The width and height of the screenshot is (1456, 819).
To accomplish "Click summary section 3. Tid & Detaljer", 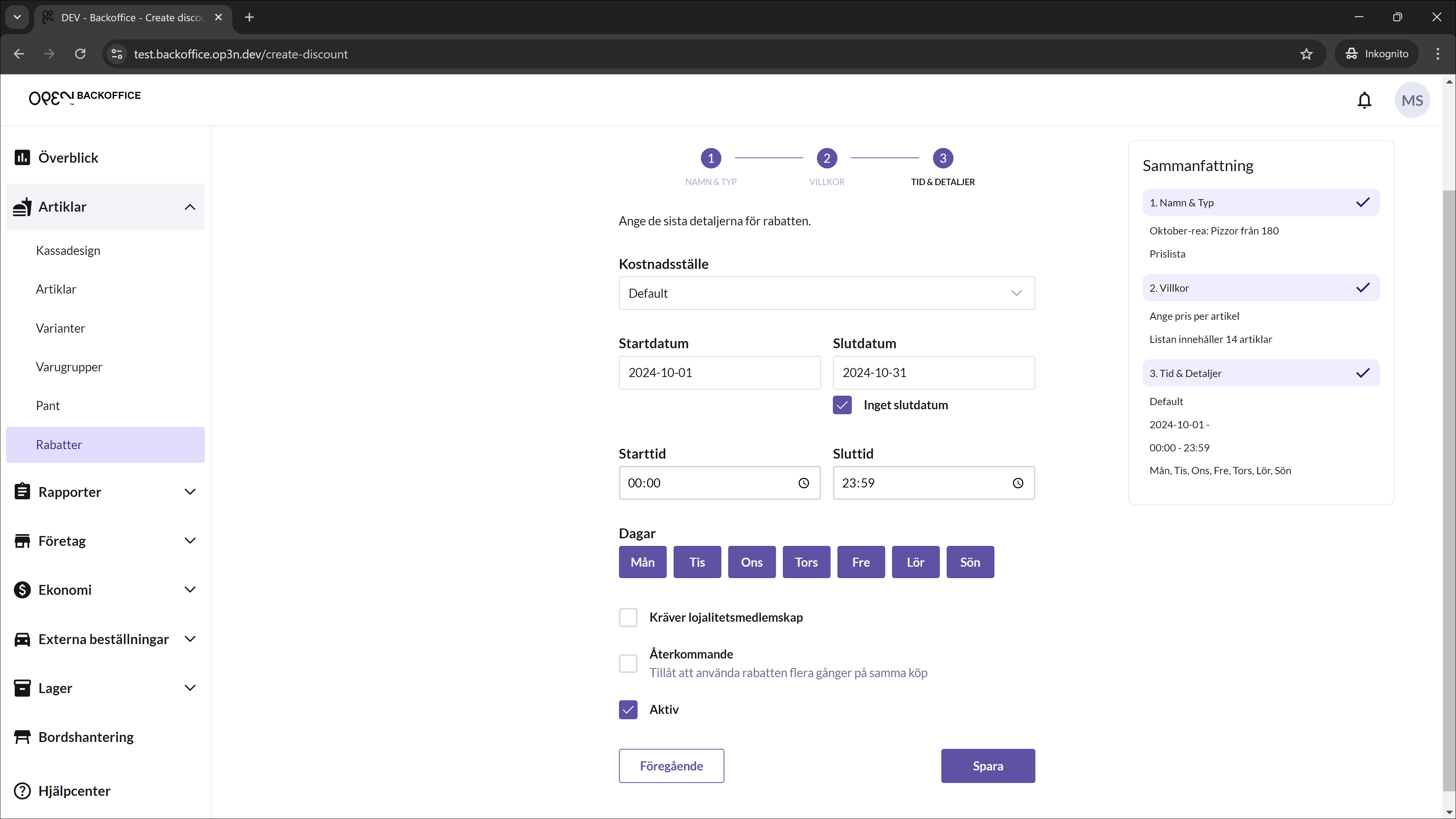I will (x=1260, y=373).
